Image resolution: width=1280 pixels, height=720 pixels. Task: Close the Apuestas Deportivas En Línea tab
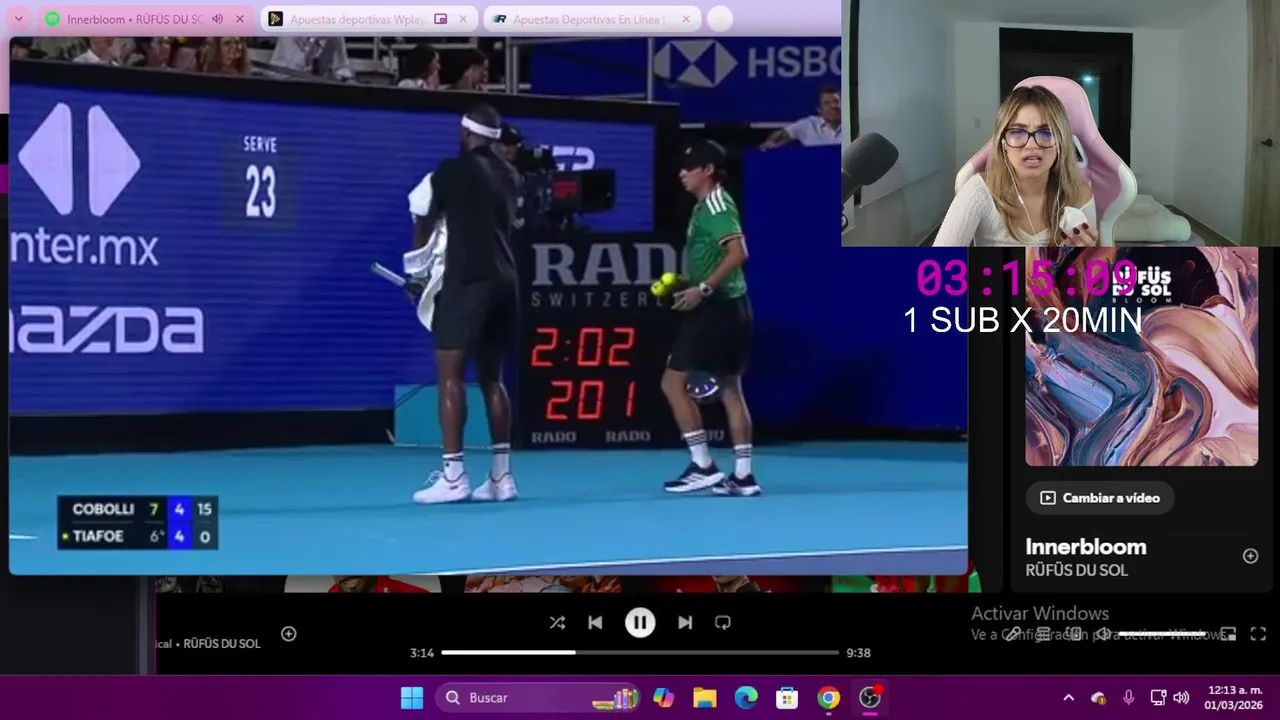[x=685, y=19]
